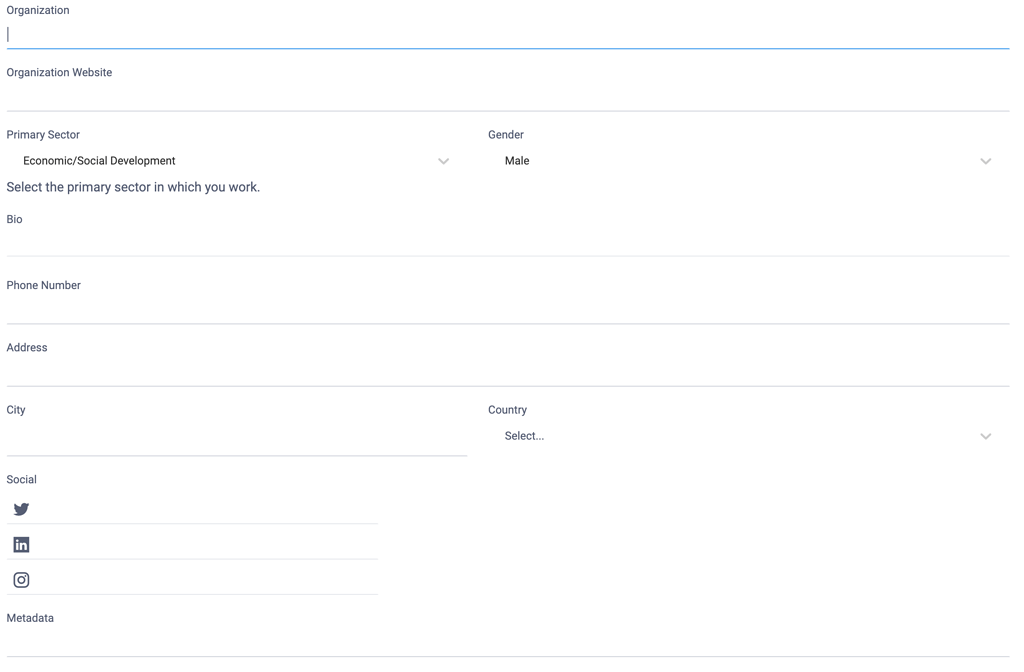Click the chevron on the Country field
This screenshot has width=1024, height=672.
tap(986, 436)
